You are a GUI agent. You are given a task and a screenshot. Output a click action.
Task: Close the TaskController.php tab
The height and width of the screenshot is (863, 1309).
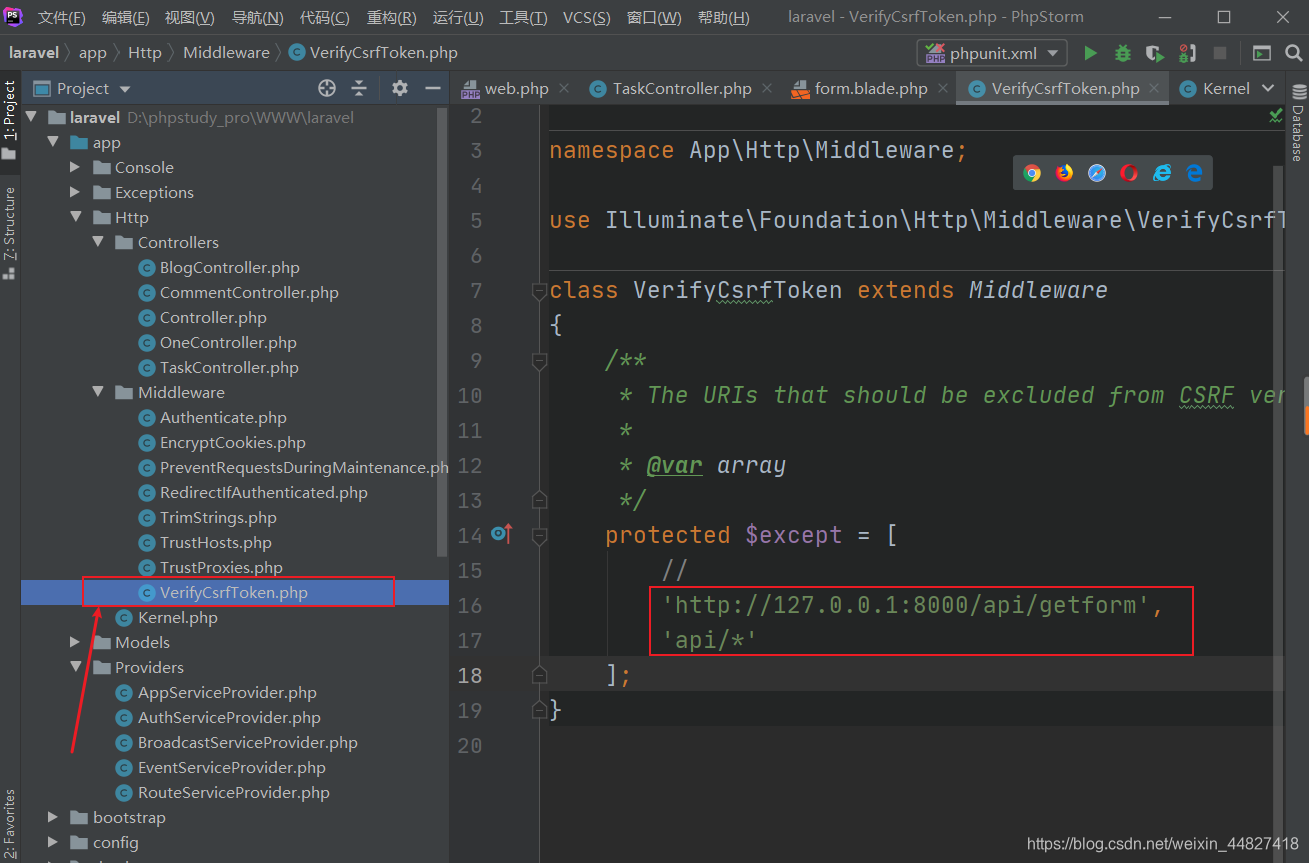tap(768, 88)
